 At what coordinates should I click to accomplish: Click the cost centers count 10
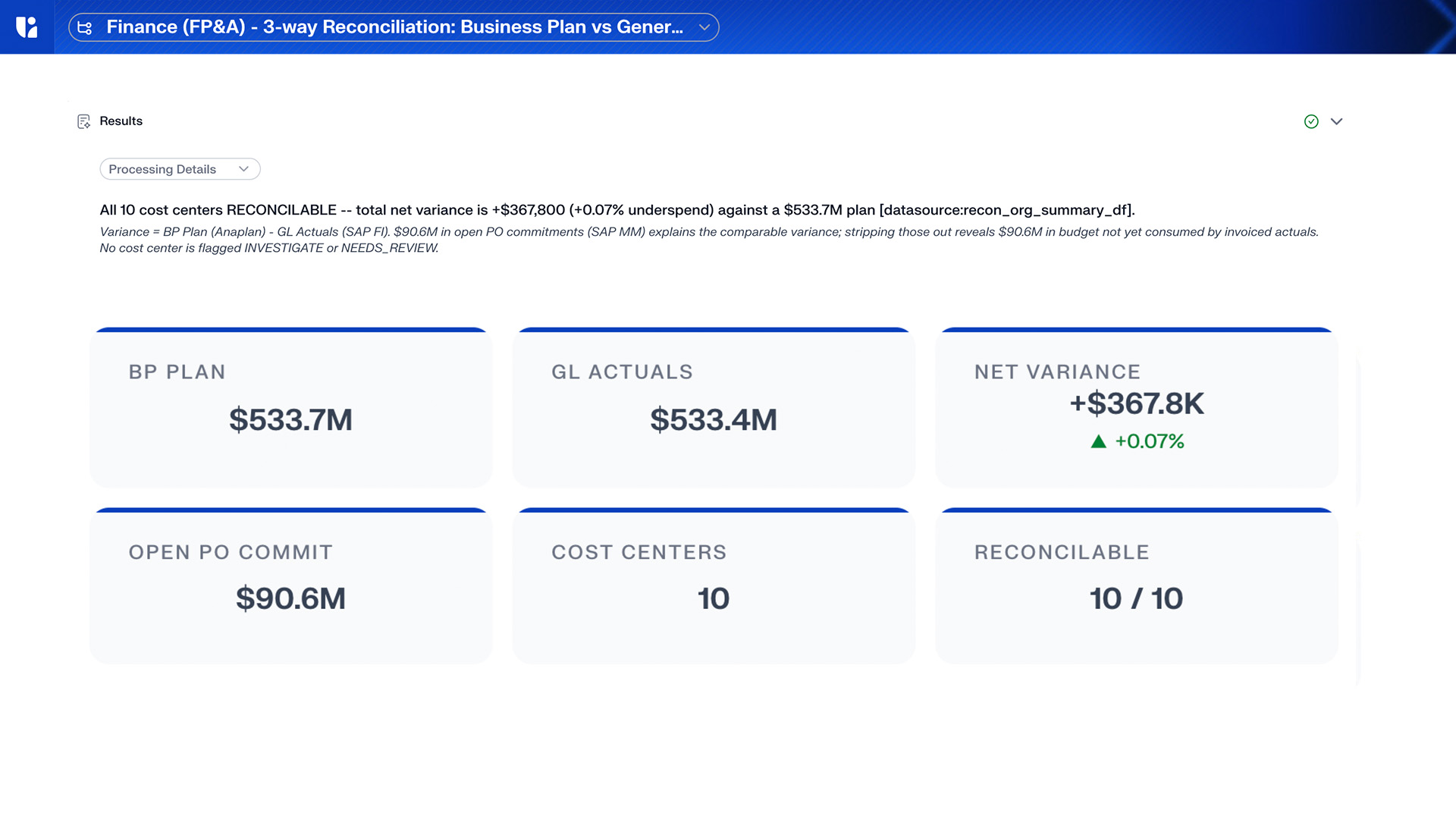pos(714,598)
